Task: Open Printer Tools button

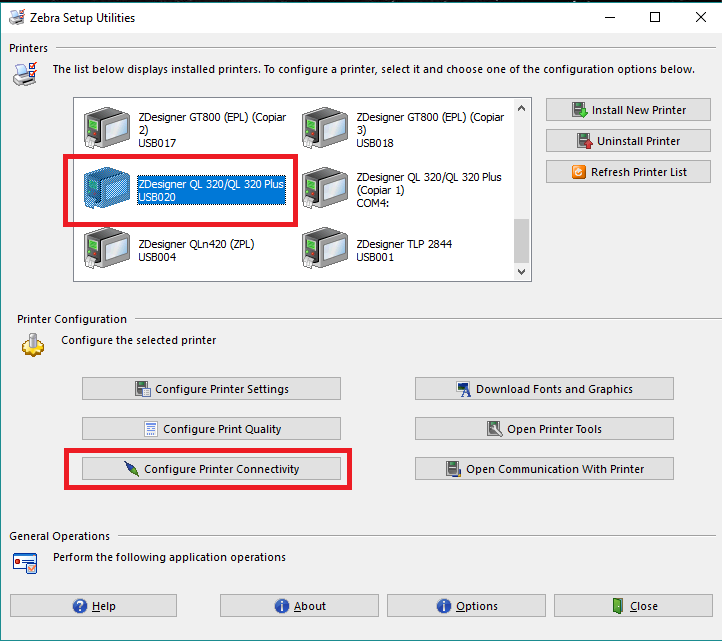Action: 544,429
